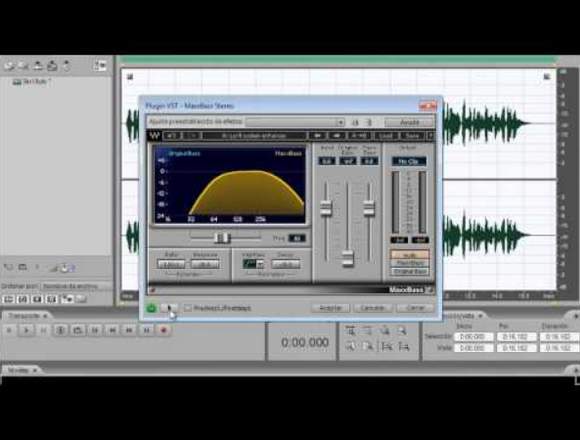Click the second small icon right of the presets dropdown
Viewport: 580px width, 440px height.
point(369,122)
